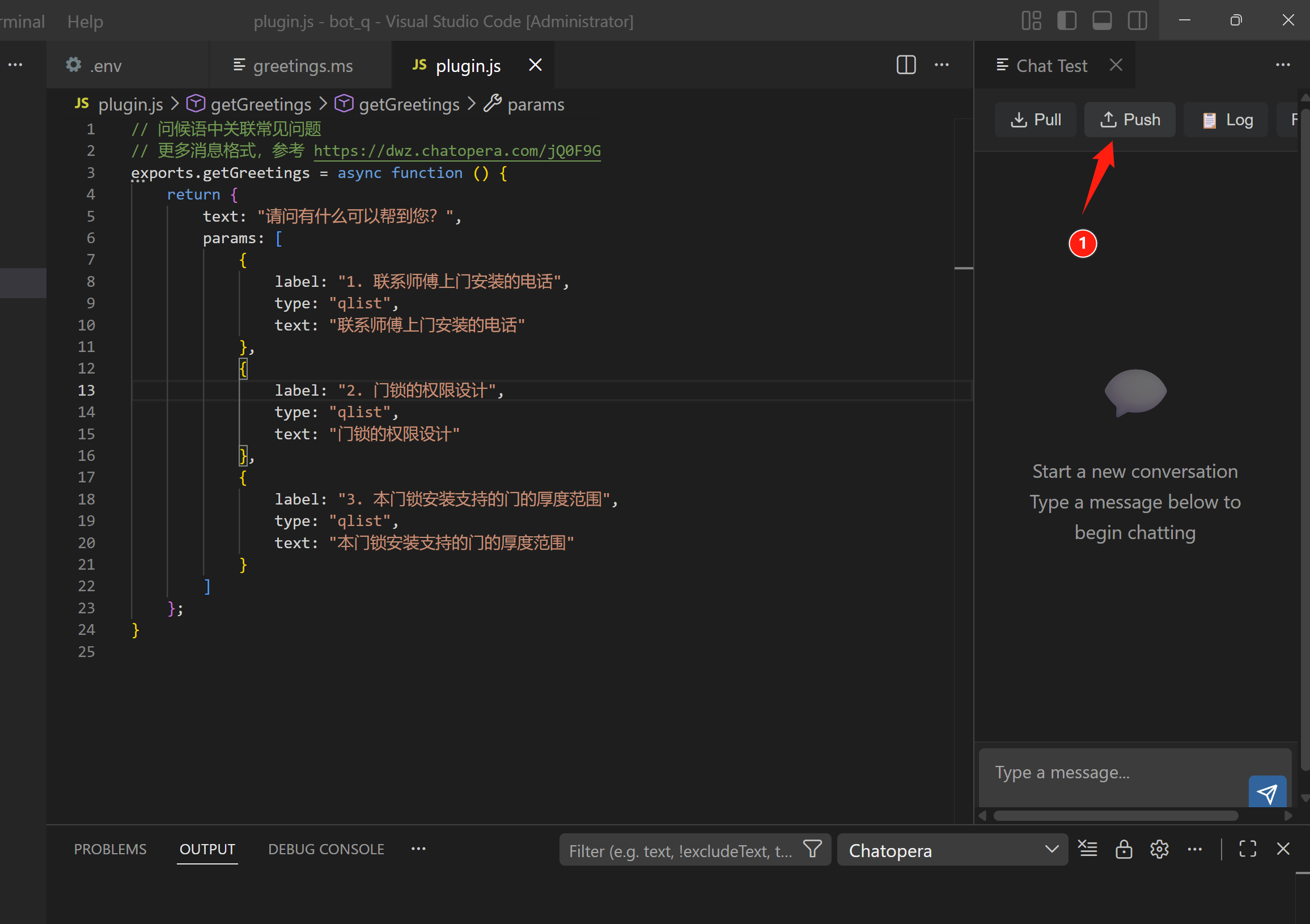Click the 'return' keyword on line 4
Image resolution: width=1310 pixels, height=924 pixels.
click(193, 194)
